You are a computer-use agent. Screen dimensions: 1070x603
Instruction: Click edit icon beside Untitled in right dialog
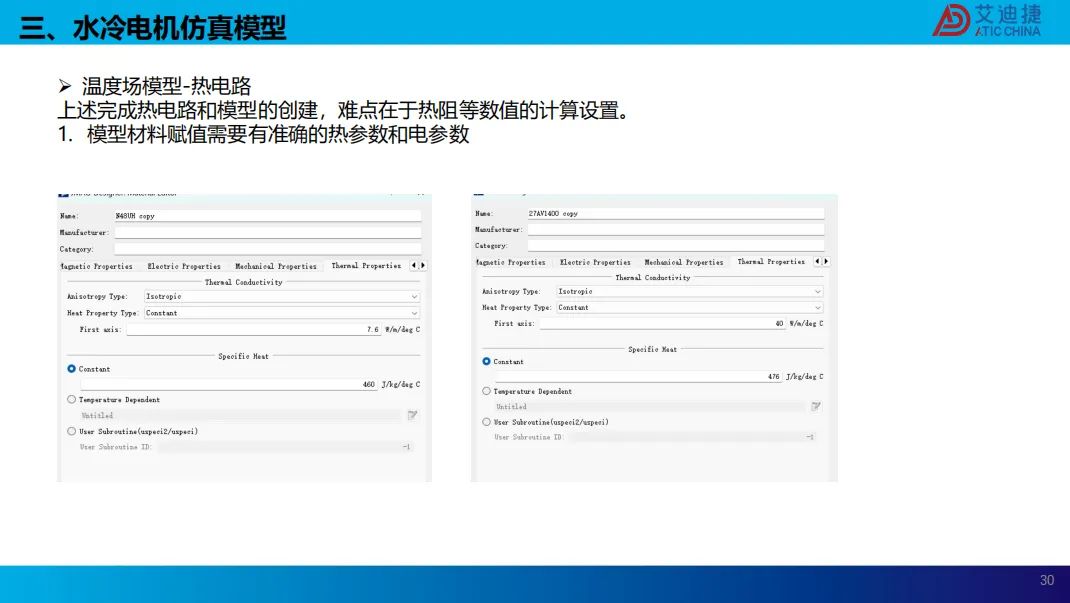coord(815,406)
